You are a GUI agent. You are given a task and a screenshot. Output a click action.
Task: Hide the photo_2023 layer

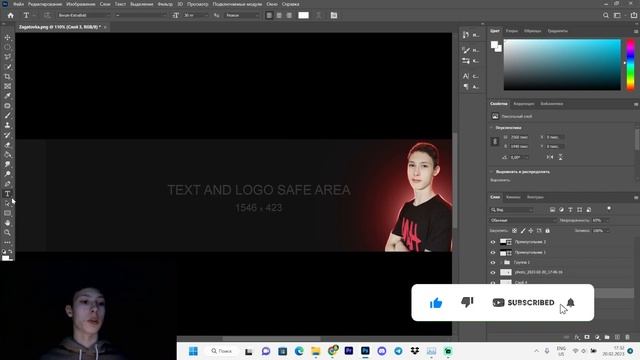[493, 272]
